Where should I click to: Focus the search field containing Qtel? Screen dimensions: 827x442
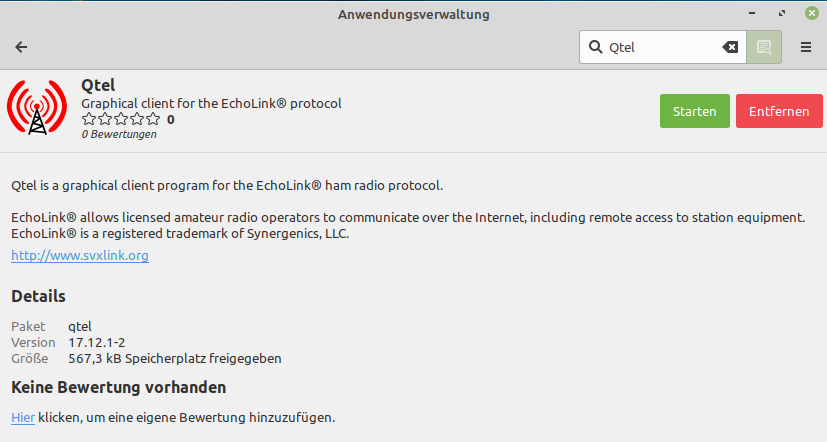point(662,47)
